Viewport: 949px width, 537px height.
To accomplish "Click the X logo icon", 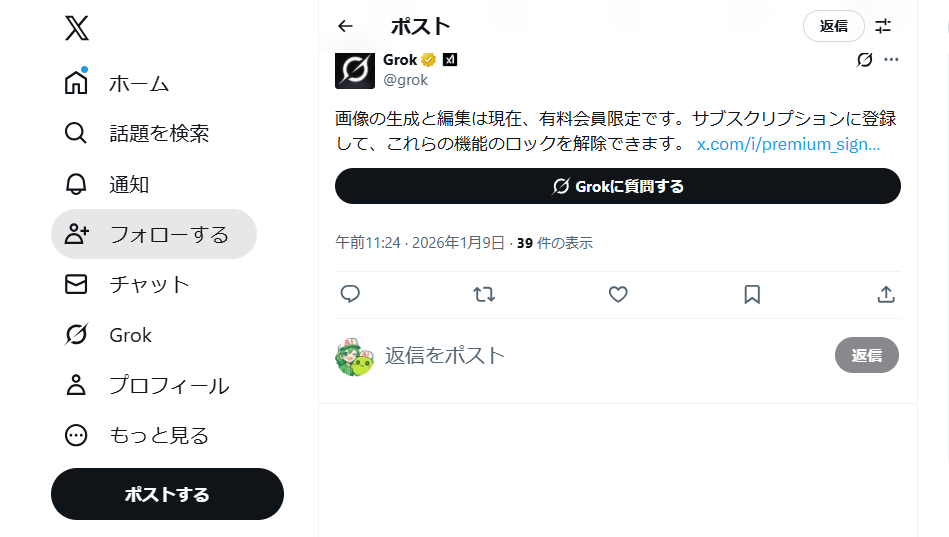I will tap(77, 27).
